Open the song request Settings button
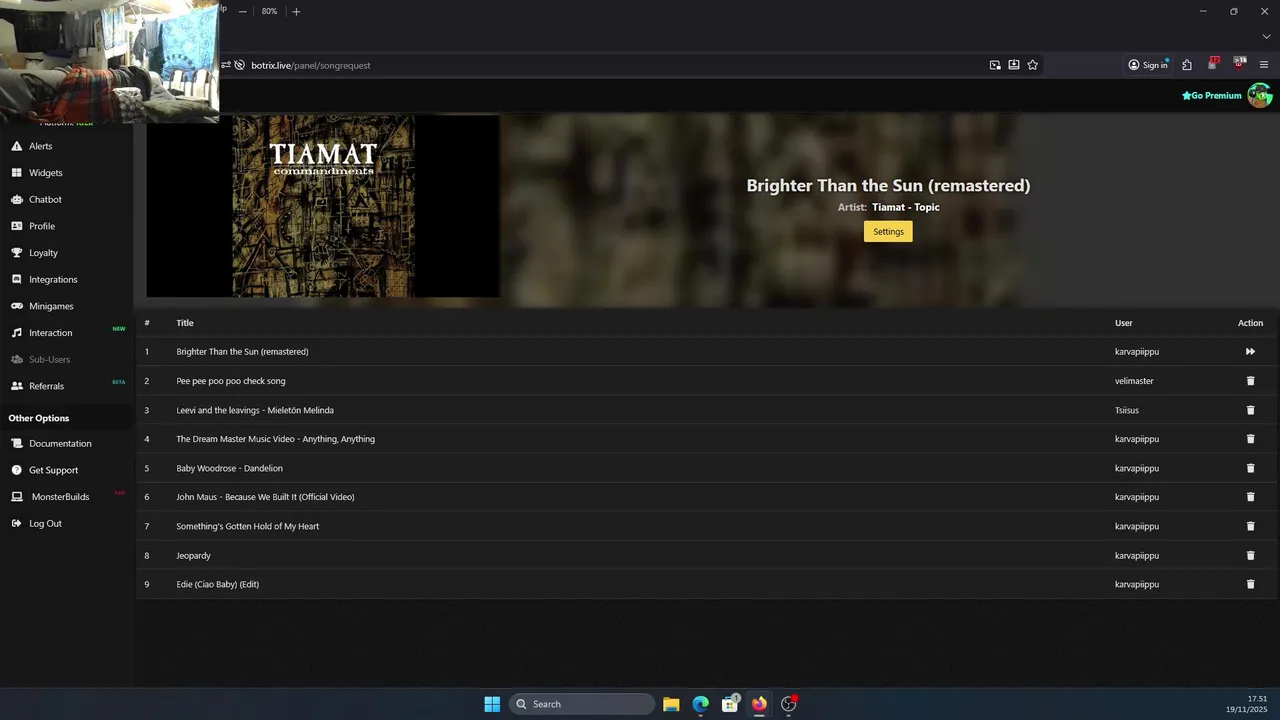Image resolution: width=1280 pixels, height=720 pixels. 888,231
